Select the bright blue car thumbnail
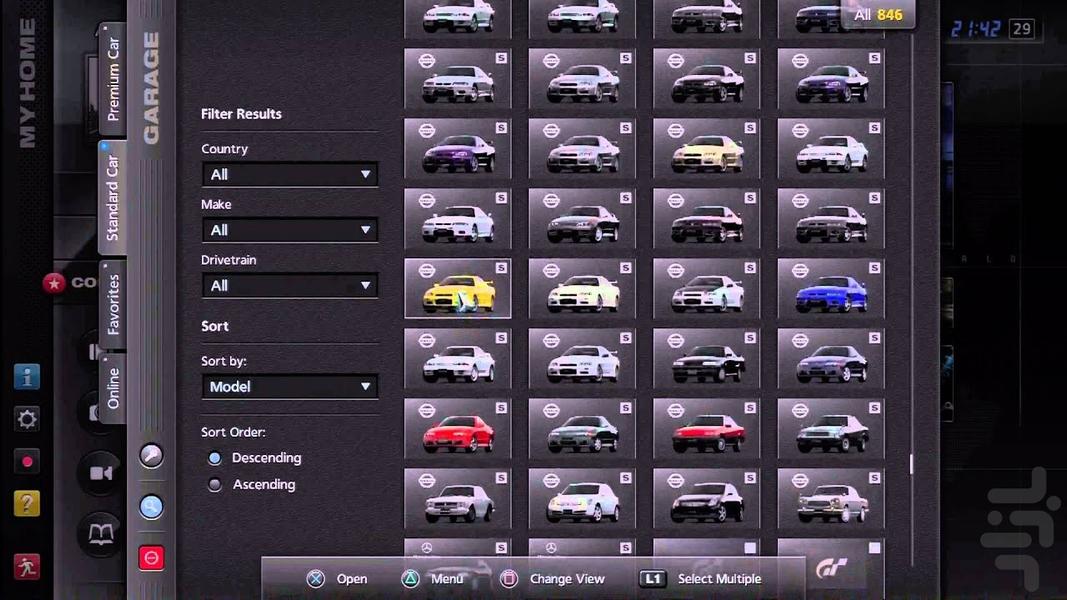Viewport: 1067px width, 600px height. (x=831, y=288)
